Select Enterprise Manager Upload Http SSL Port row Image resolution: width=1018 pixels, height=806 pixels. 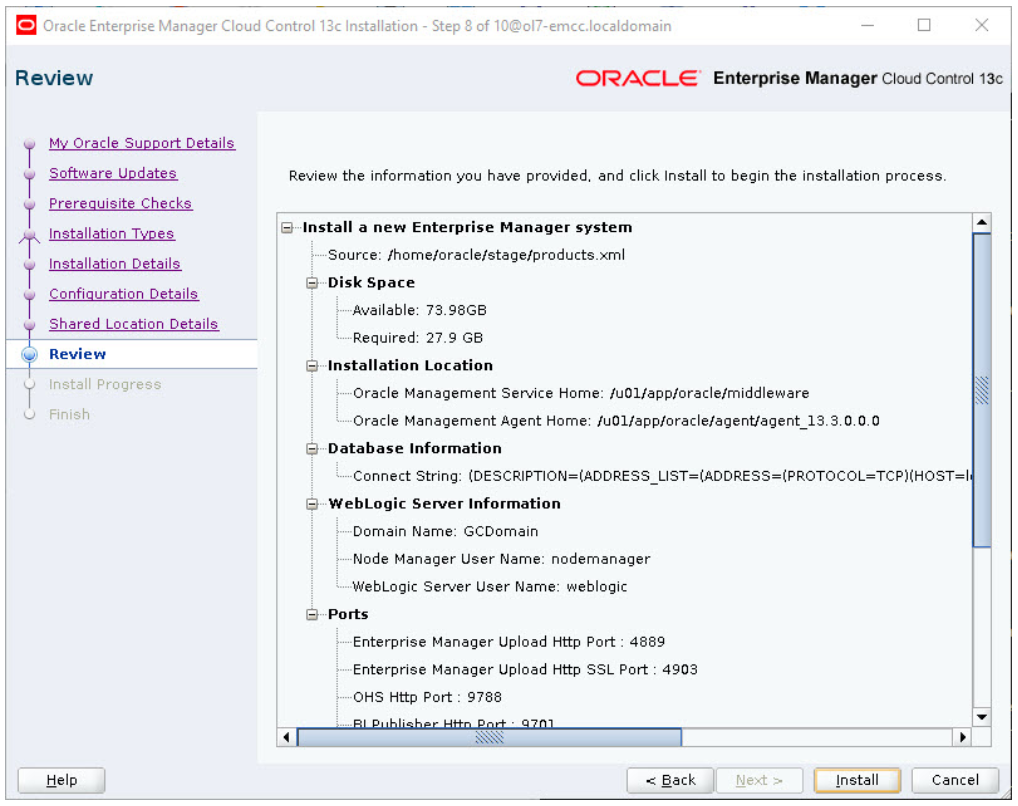point(525,670)
